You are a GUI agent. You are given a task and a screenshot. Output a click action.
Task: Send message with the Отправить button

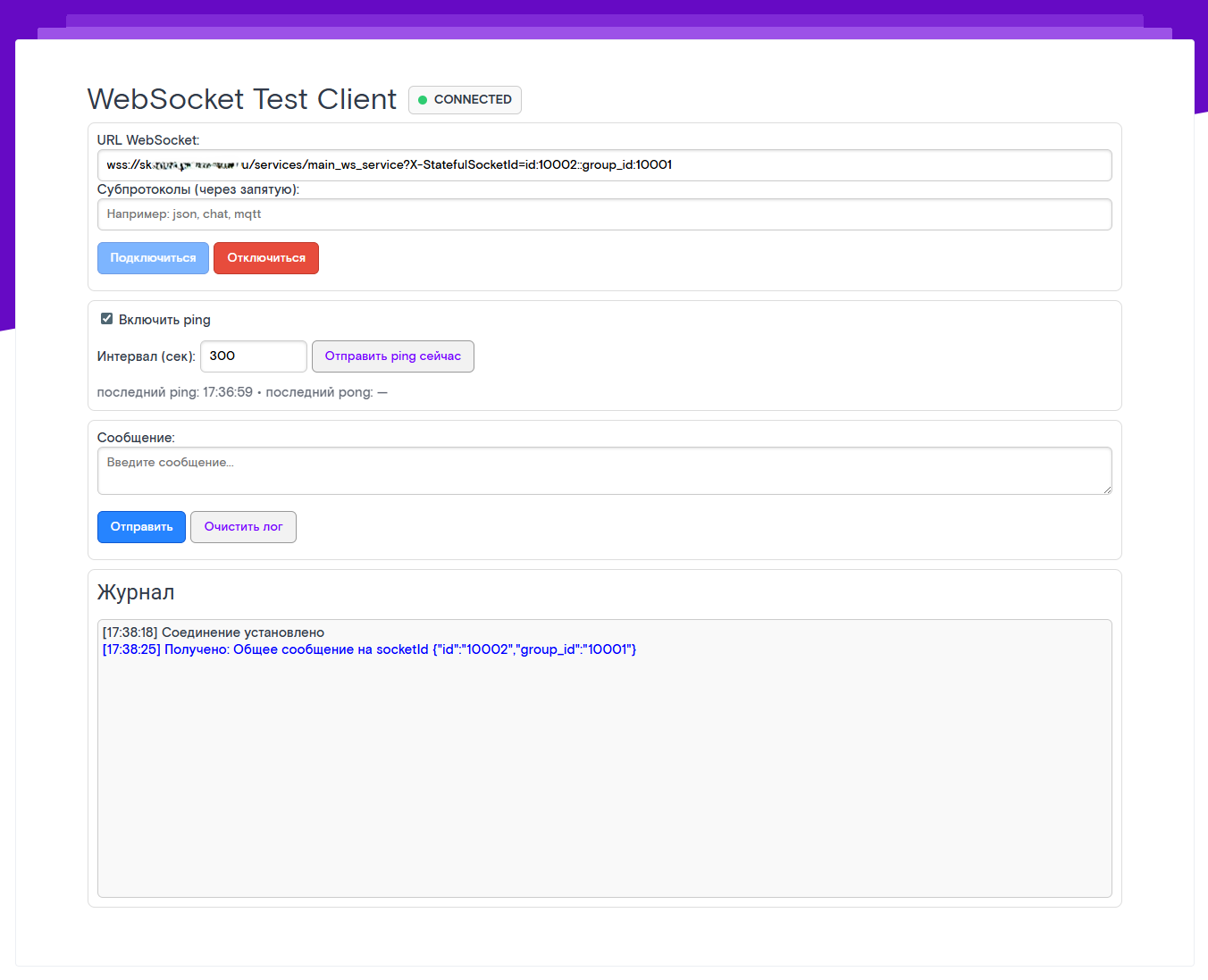(x=141, y=527)
